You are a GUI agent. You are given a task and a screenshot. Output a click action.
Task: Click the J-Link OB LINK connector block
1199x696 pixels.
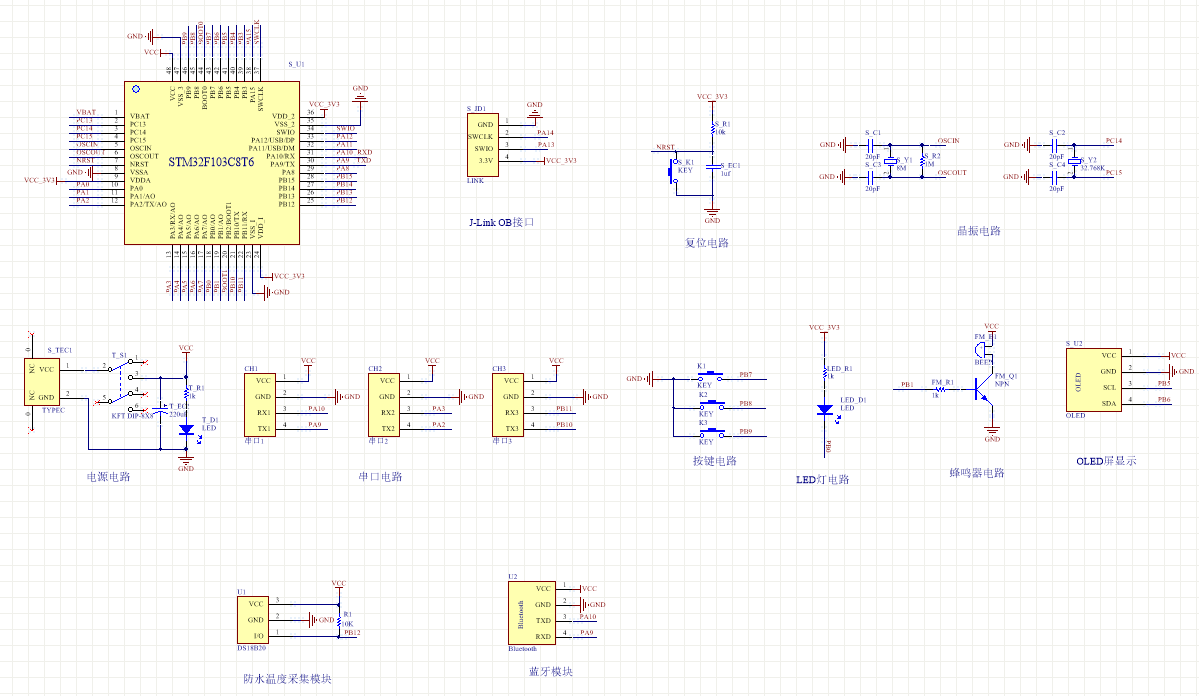click(x=481, y=143)
